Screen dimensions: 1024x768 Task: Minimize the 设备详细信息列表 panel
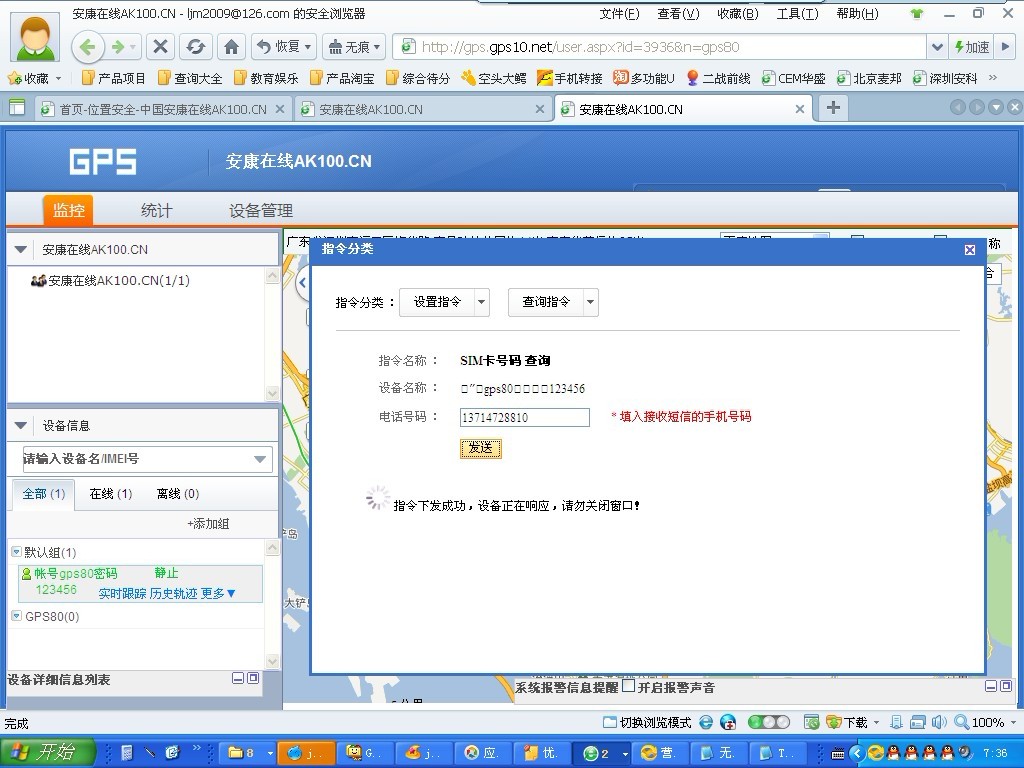point(238,679)
